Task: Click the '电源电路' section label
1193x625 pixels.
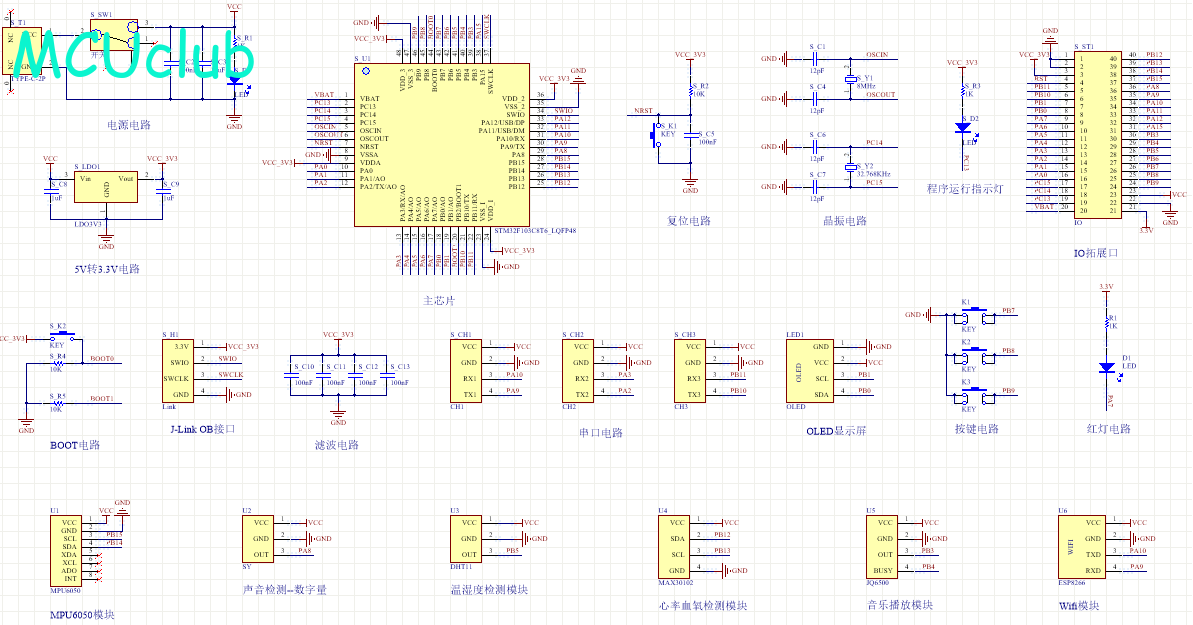Action: [x=129, y=125]
